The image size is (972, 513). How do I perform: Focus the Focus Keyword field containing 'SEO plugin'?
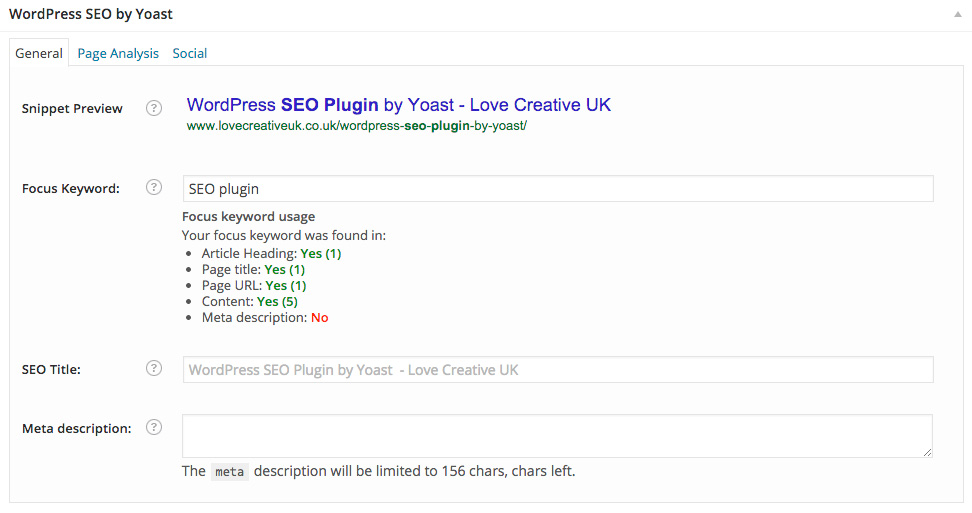[x=557, y=189]
